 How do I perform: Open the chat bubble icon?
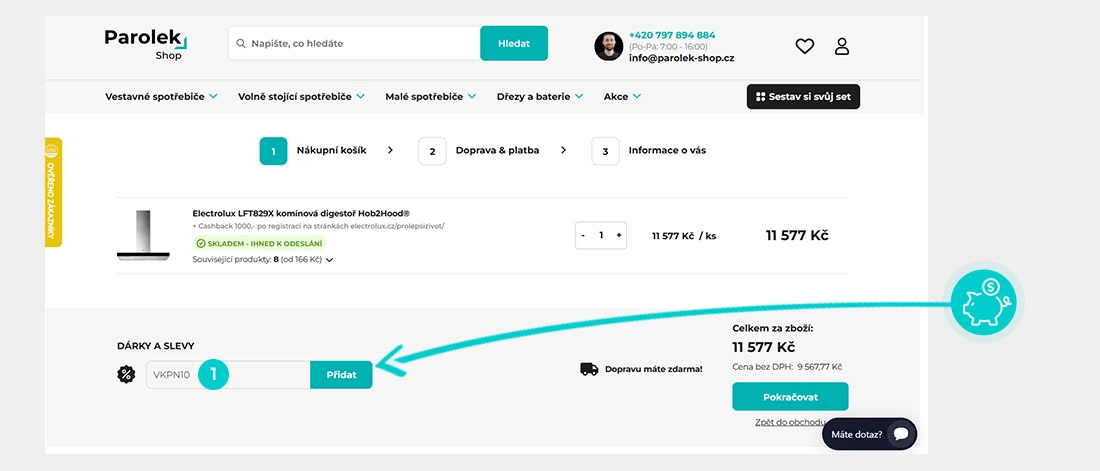[x=901, y=434]
